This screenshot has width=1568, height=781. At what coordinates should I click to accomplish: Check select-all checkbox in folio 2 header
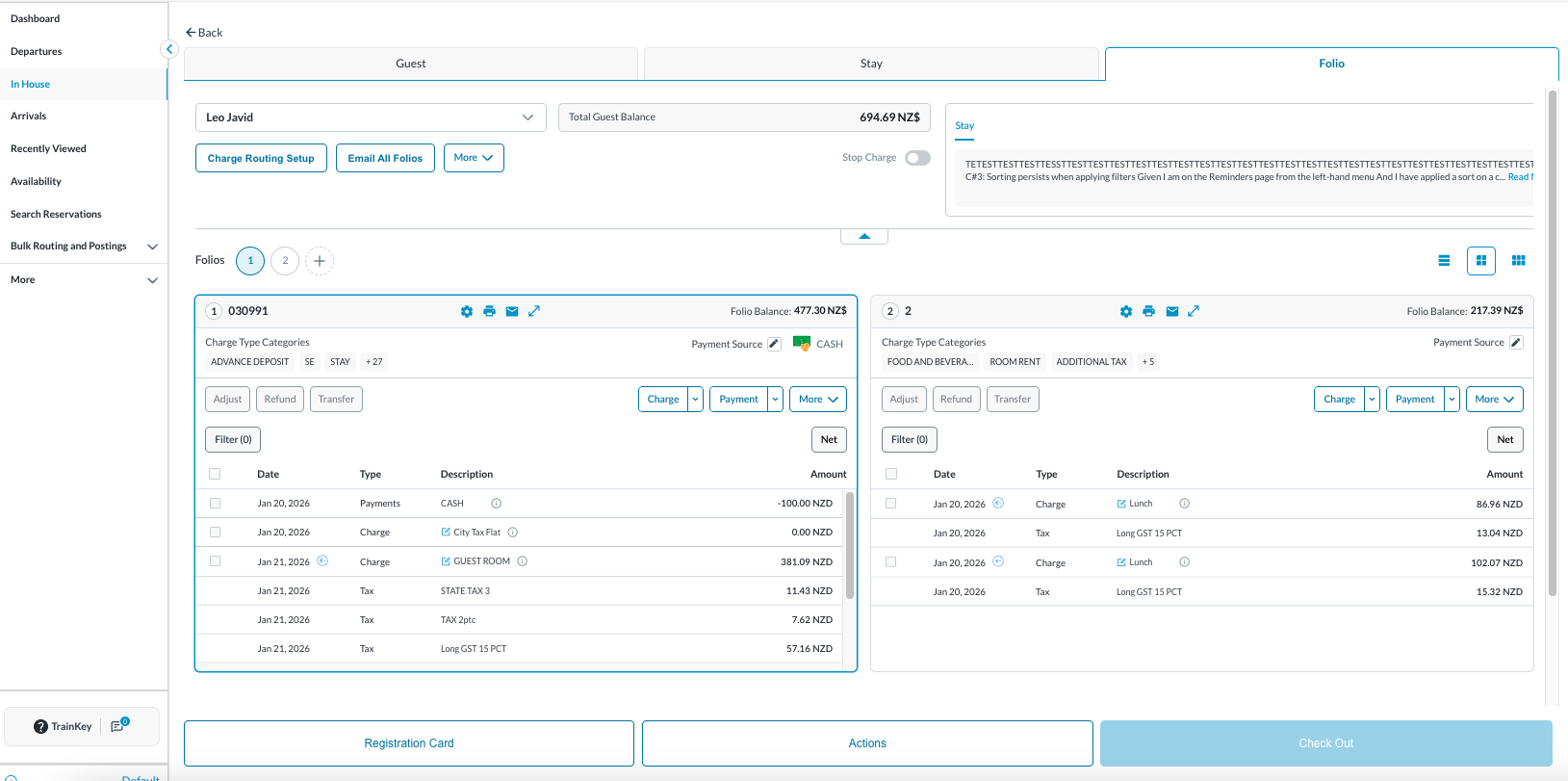point(891,474)
